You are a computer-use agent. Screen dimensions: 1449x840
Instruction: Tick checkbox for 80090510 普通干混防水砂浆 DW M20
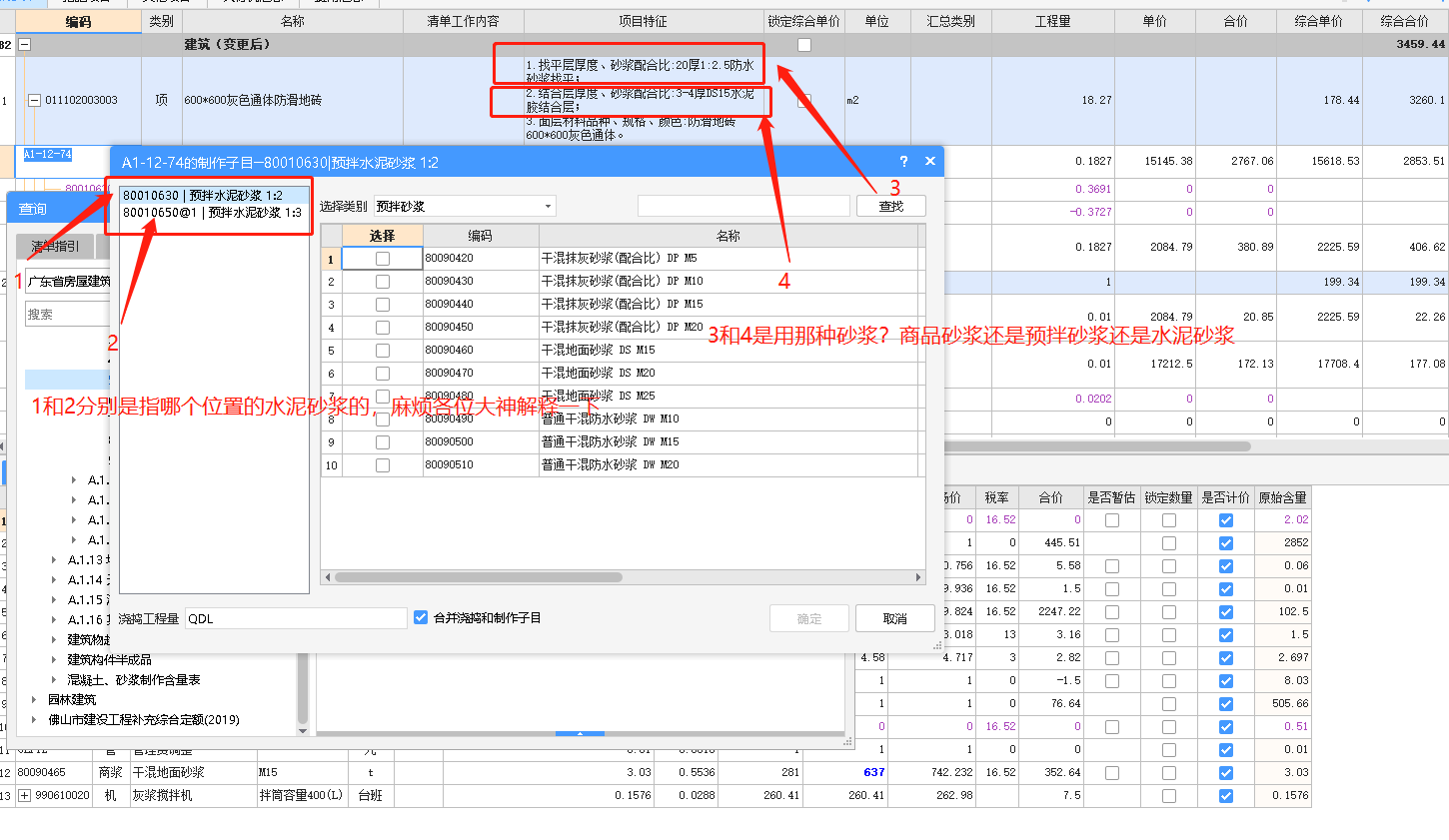(382, 465)
